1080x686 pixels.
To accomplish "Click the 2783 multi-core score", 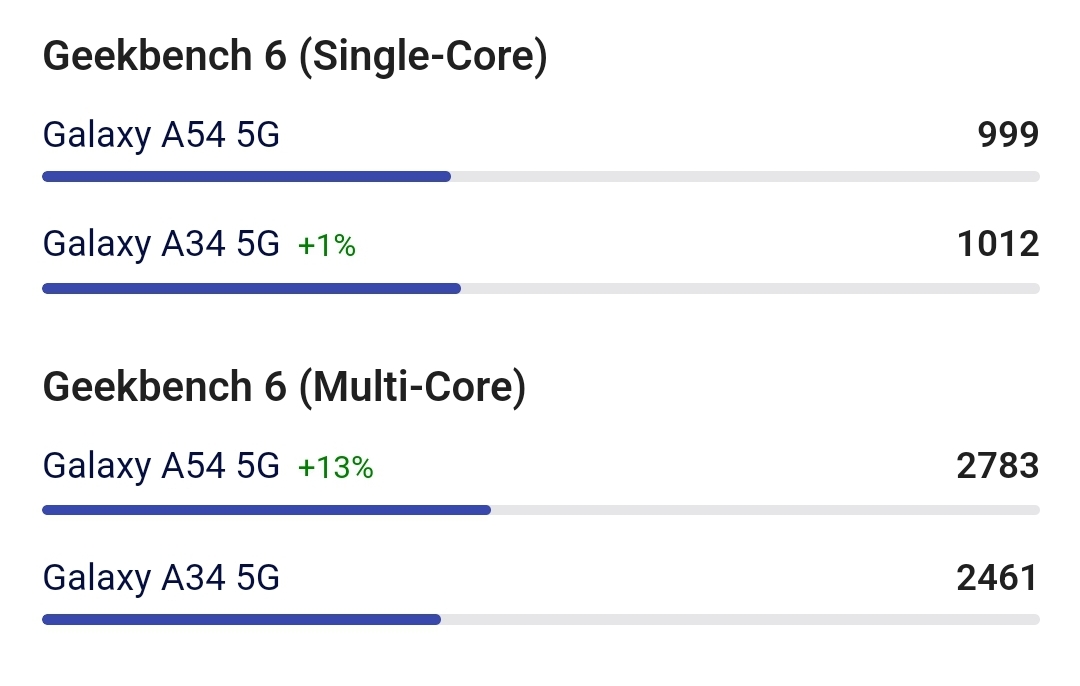I will pos(998,466).
